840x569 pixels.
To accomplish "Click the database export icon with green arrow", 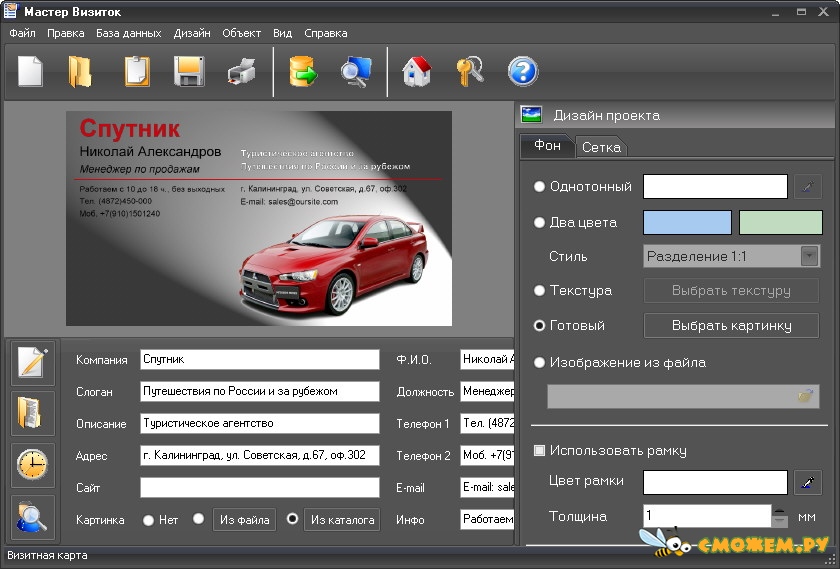I will [303, 71].
